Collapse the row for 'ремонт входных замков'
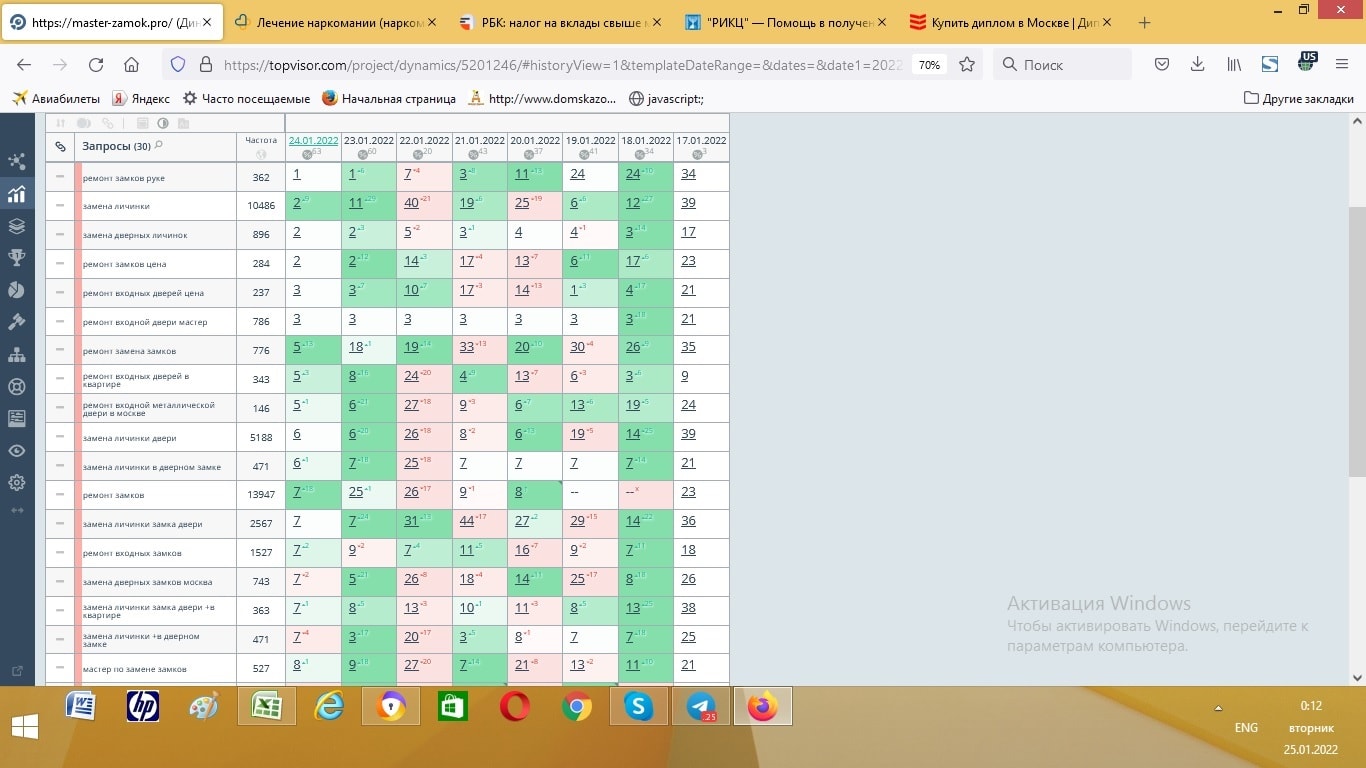 coord(60,553)
